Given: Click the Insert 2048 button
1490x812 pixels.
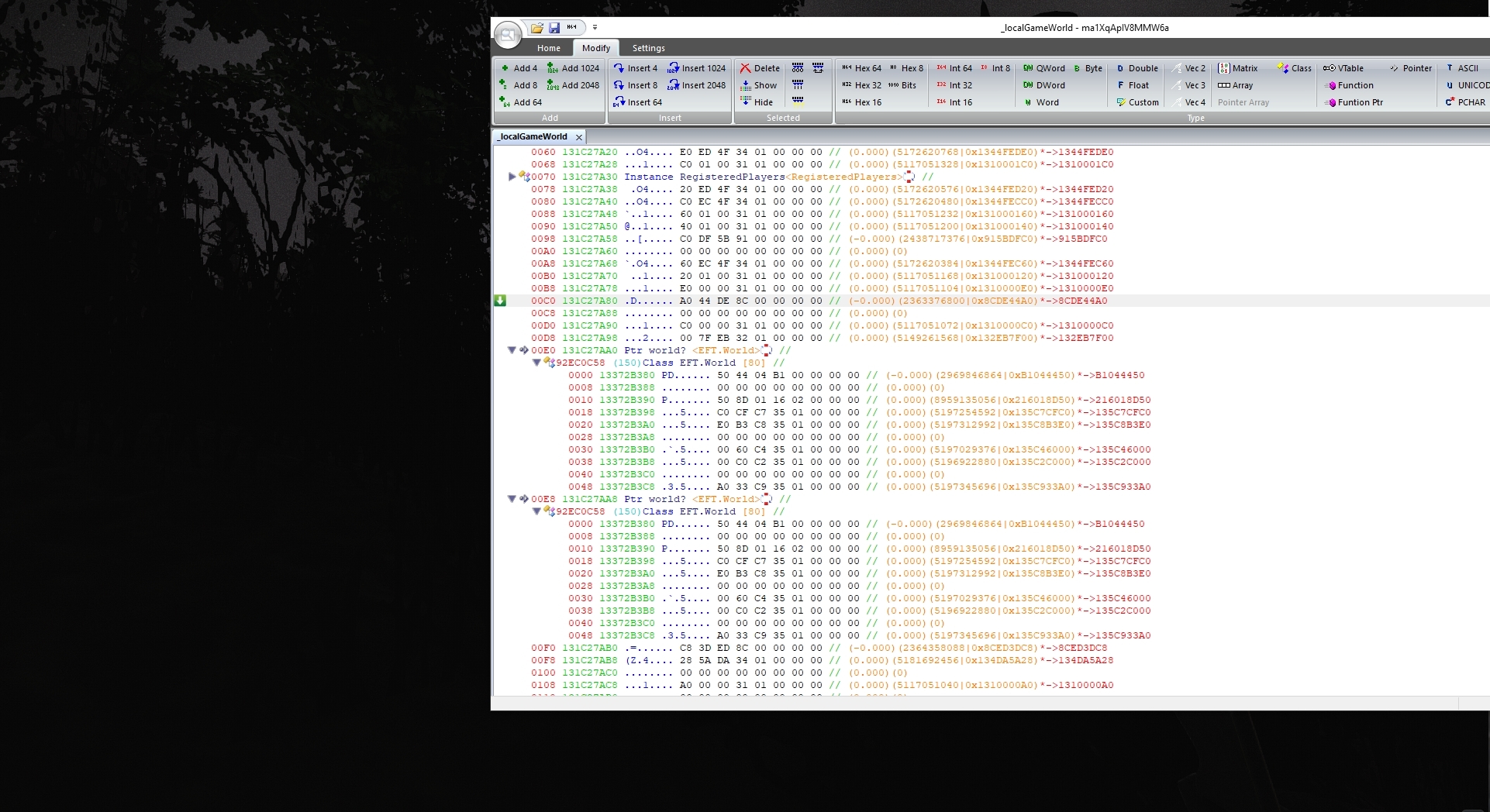Looking at the screenshot, I should coord(697,85).
